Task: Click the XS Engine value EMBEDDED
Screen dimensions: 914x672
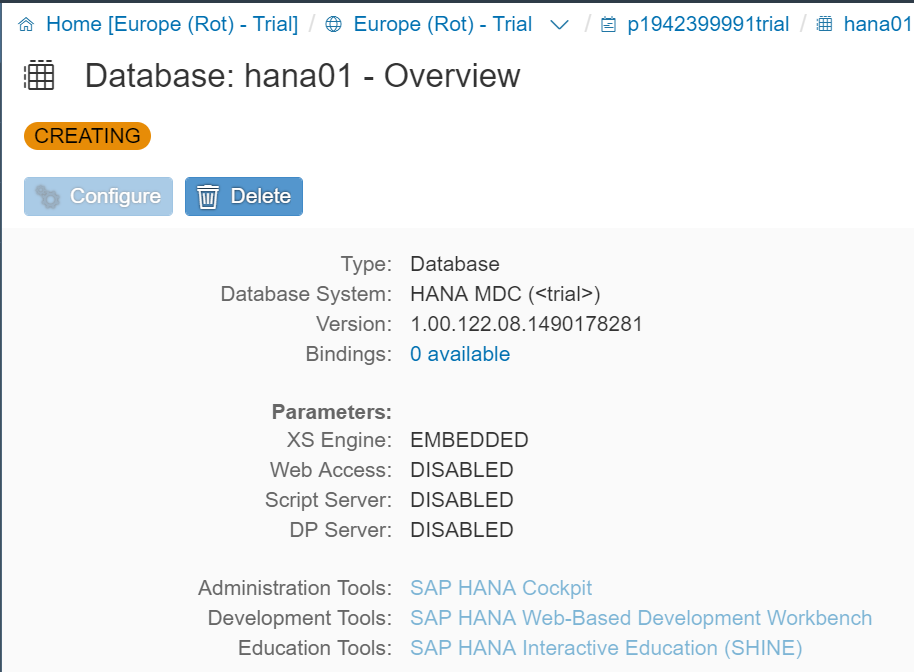Action: pyautogui.click(x=469, y=439)
